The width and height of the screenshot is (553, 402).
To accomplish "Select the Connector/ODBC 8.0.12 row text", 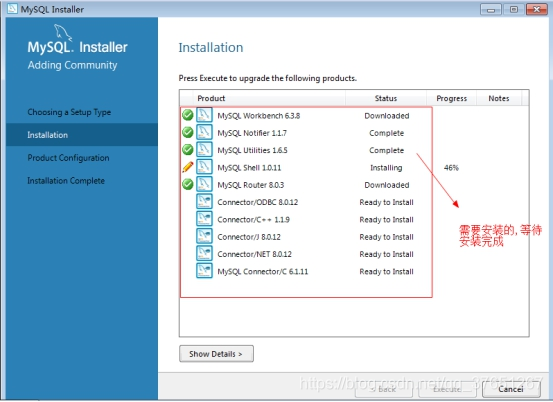I will (x=257, y=202).
